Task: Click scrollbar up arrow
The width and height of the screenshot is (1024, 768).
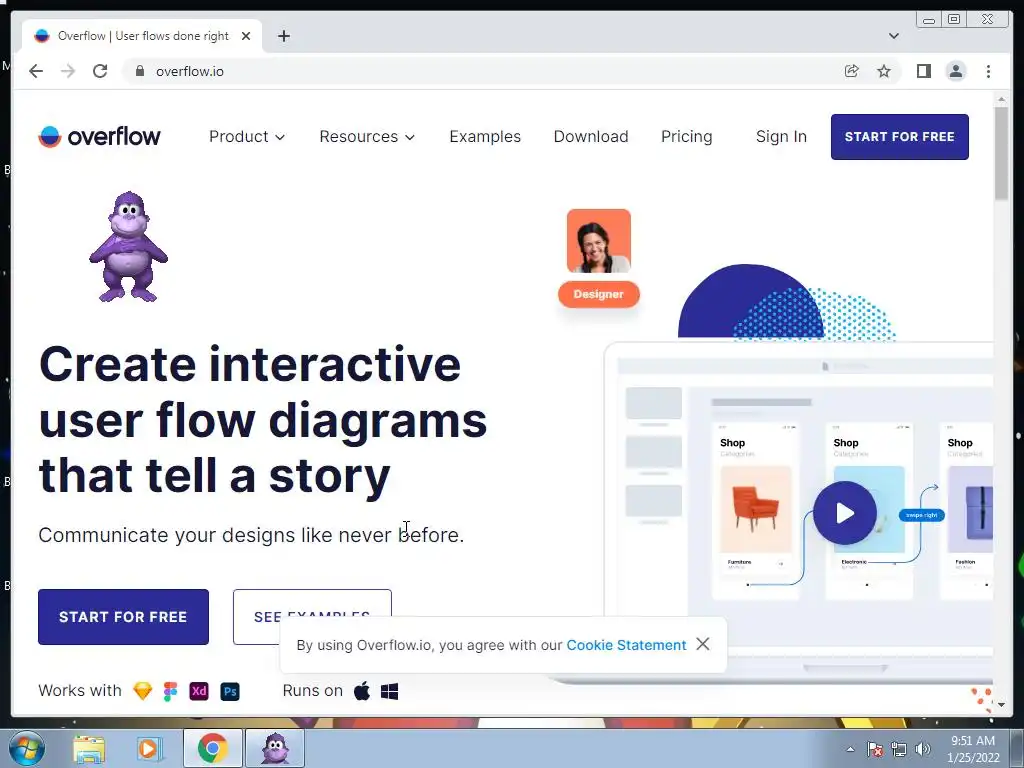Action: (x=1001, y=99)
